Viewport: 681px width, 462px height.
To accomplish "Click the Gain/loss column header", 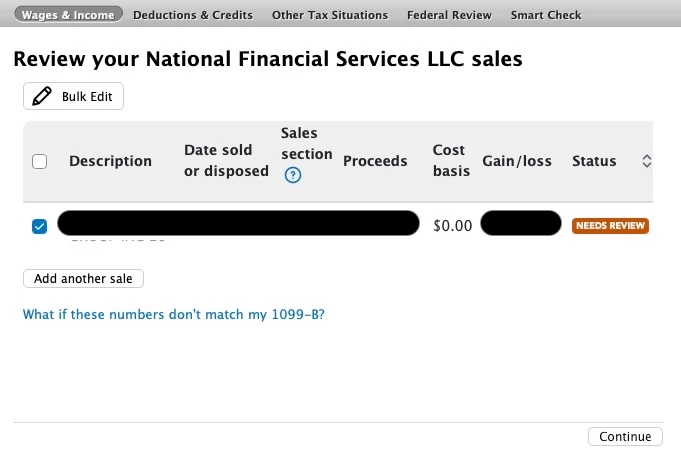I will [517, 161].
